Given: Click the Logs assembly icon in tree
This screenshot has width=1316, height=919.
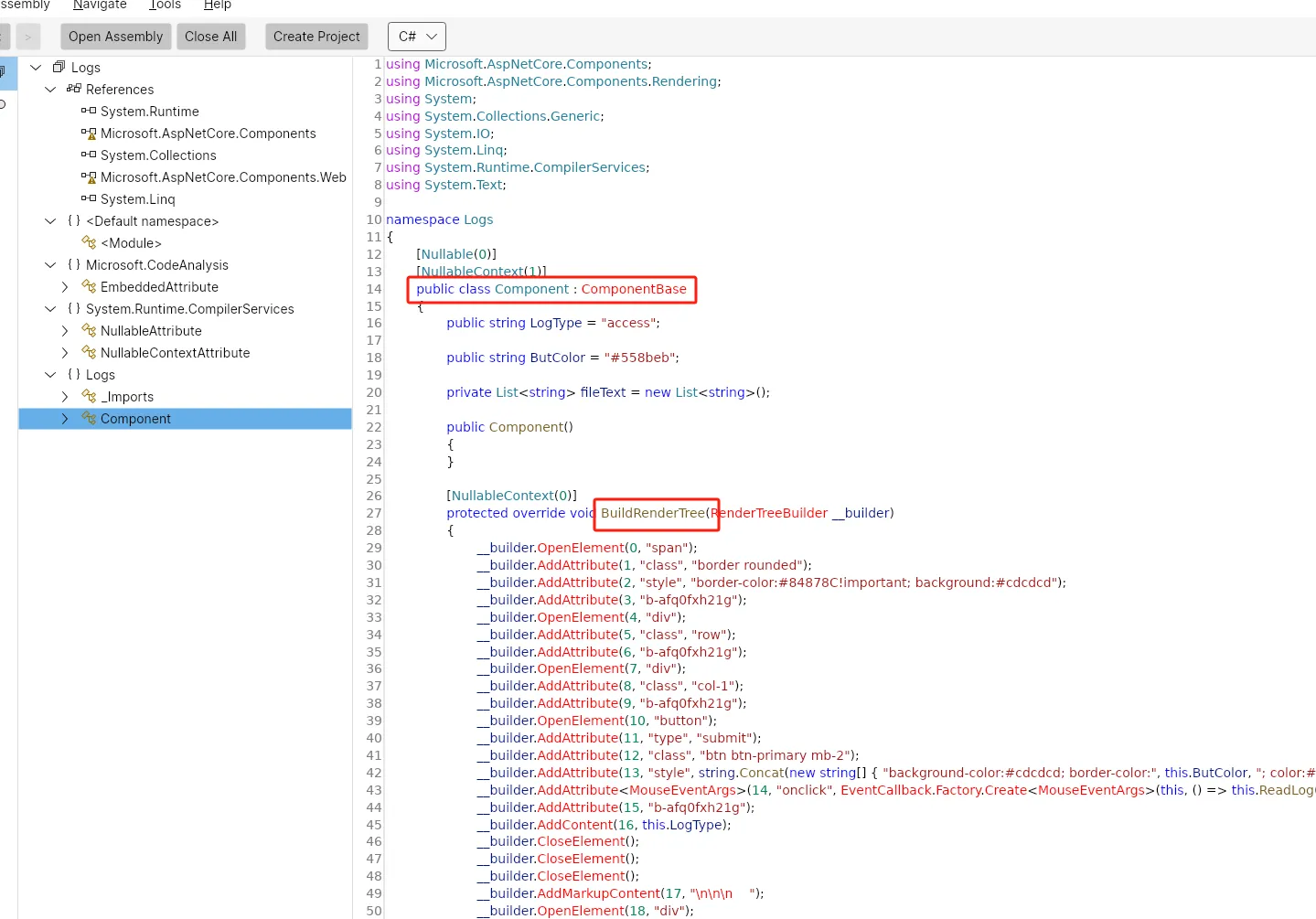Looking at the screenshot, I should coord(59,67).
